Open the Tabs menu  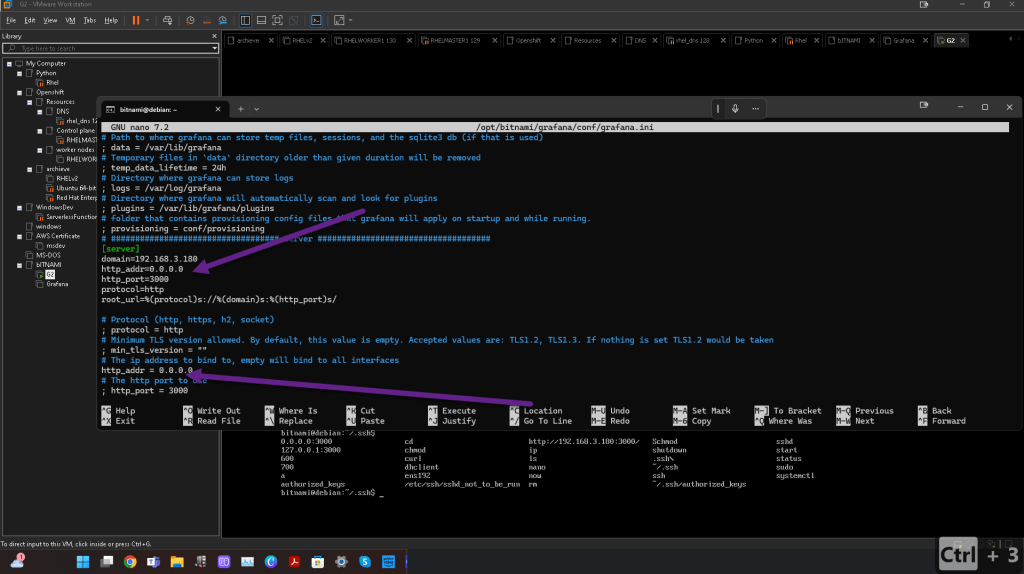point(89,20)
